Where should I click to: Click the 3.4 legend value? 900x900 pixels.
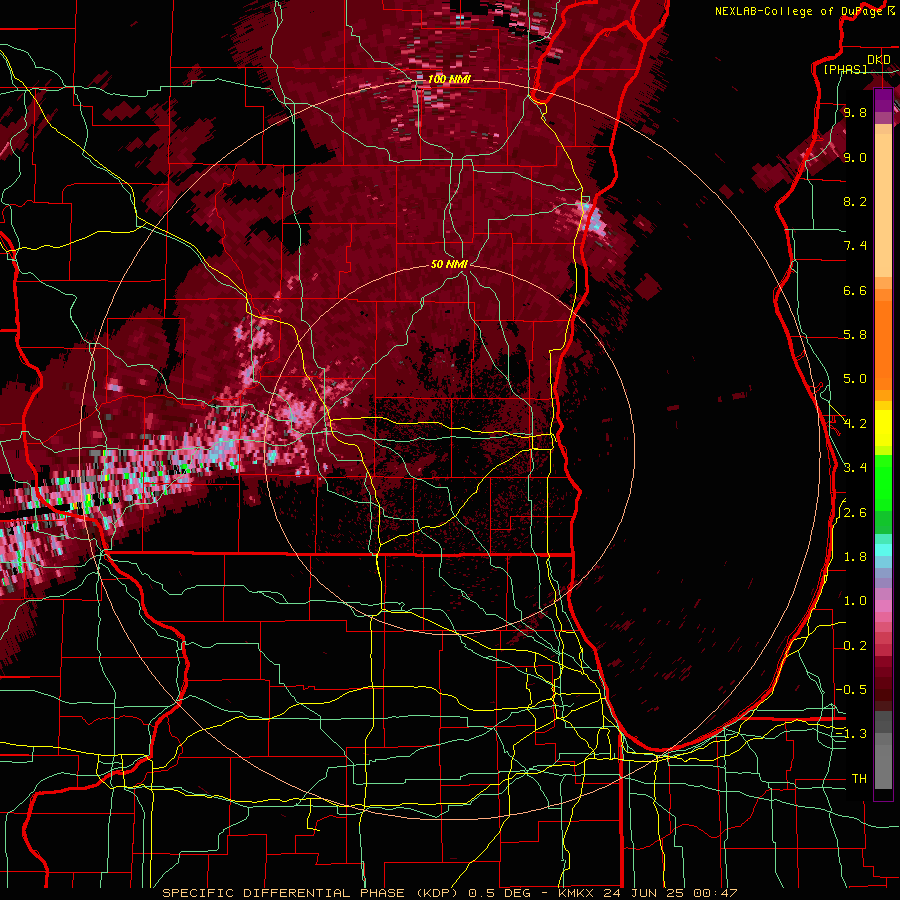[855, 468]
